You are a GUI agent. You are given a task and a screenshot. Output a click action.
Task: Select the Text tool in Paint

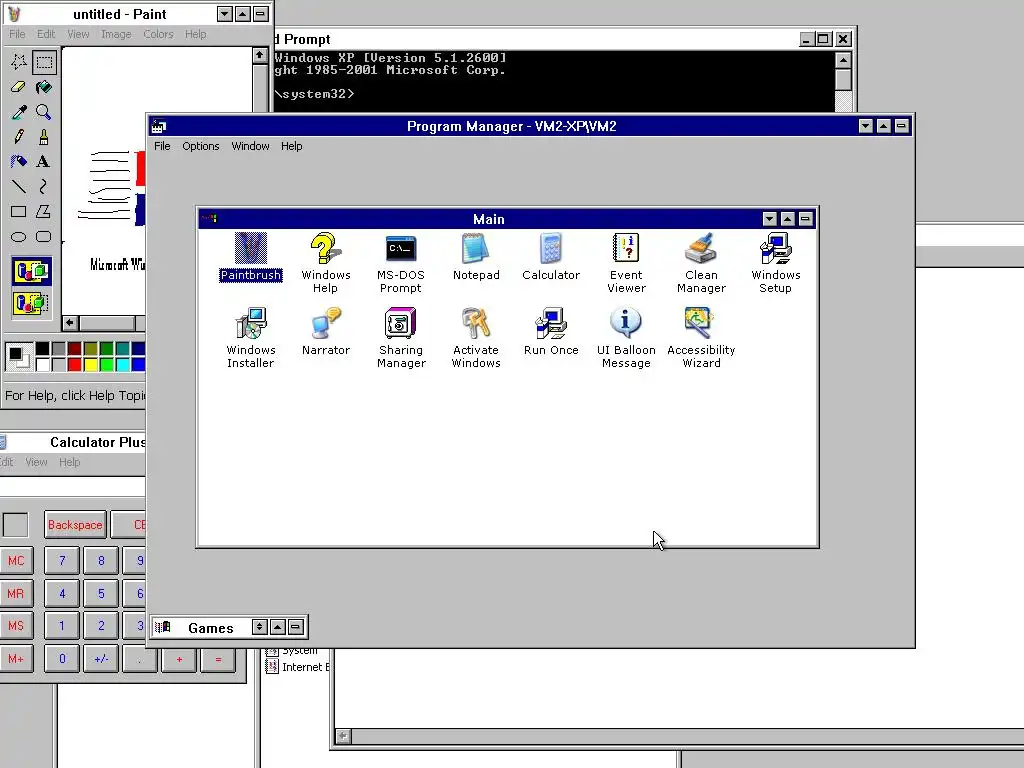(x=44, y=161)
